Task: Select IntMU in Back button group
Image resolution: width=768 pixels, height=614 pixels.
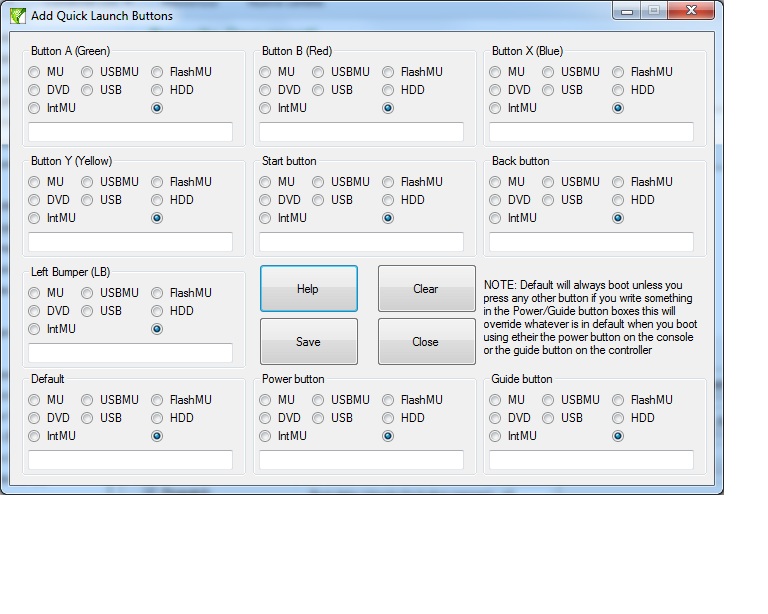Action: [496, 218]
